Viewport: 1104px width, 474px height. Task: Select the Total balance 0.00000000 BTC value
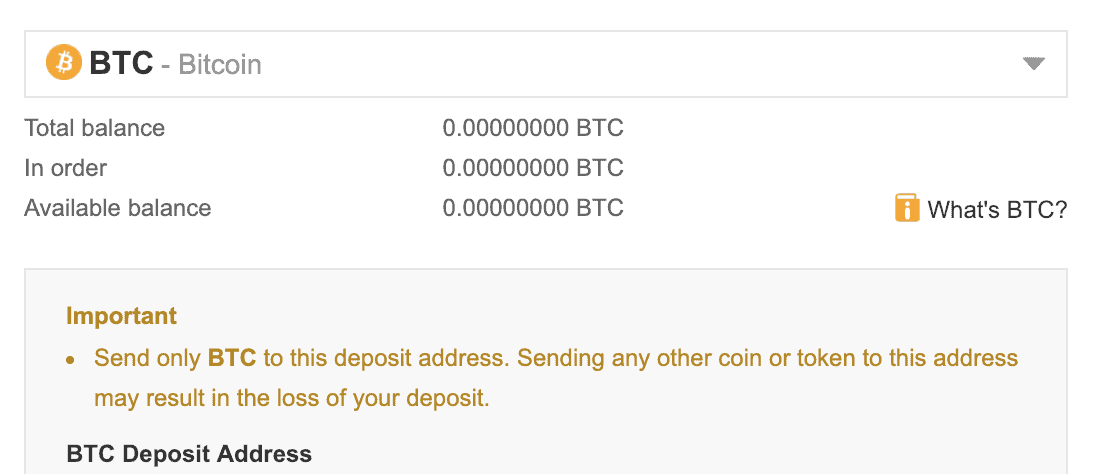[533, 128]
